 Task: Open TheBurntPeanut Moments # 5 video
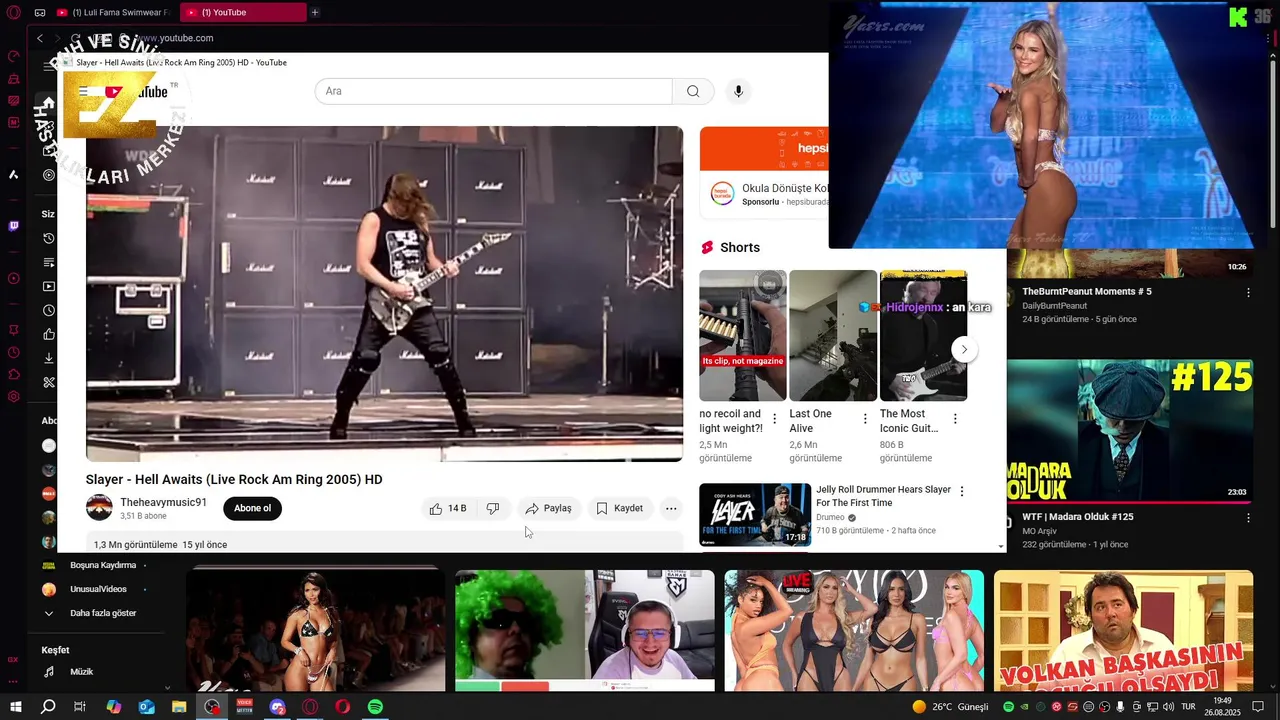click(1087, 291)
